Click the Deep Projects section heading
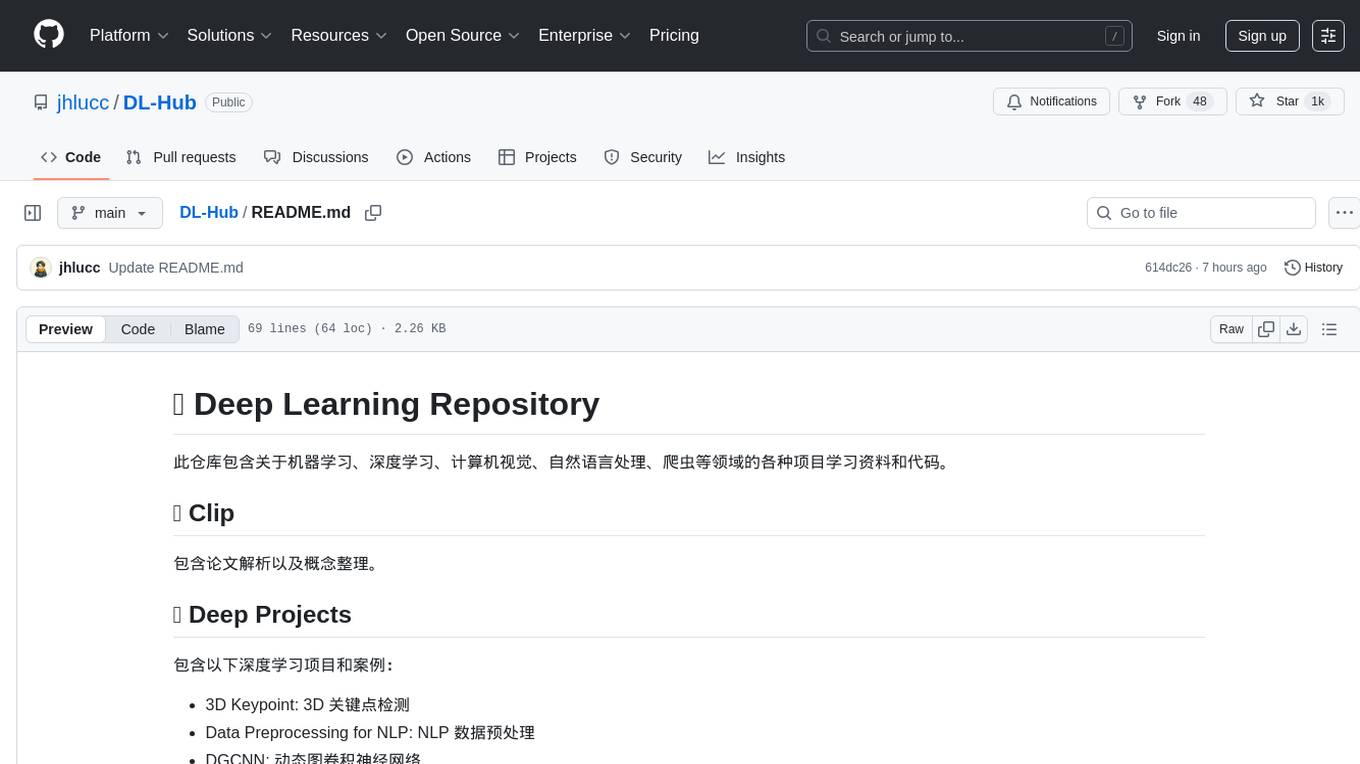1360x764 pixels. (x=263, y=614)
